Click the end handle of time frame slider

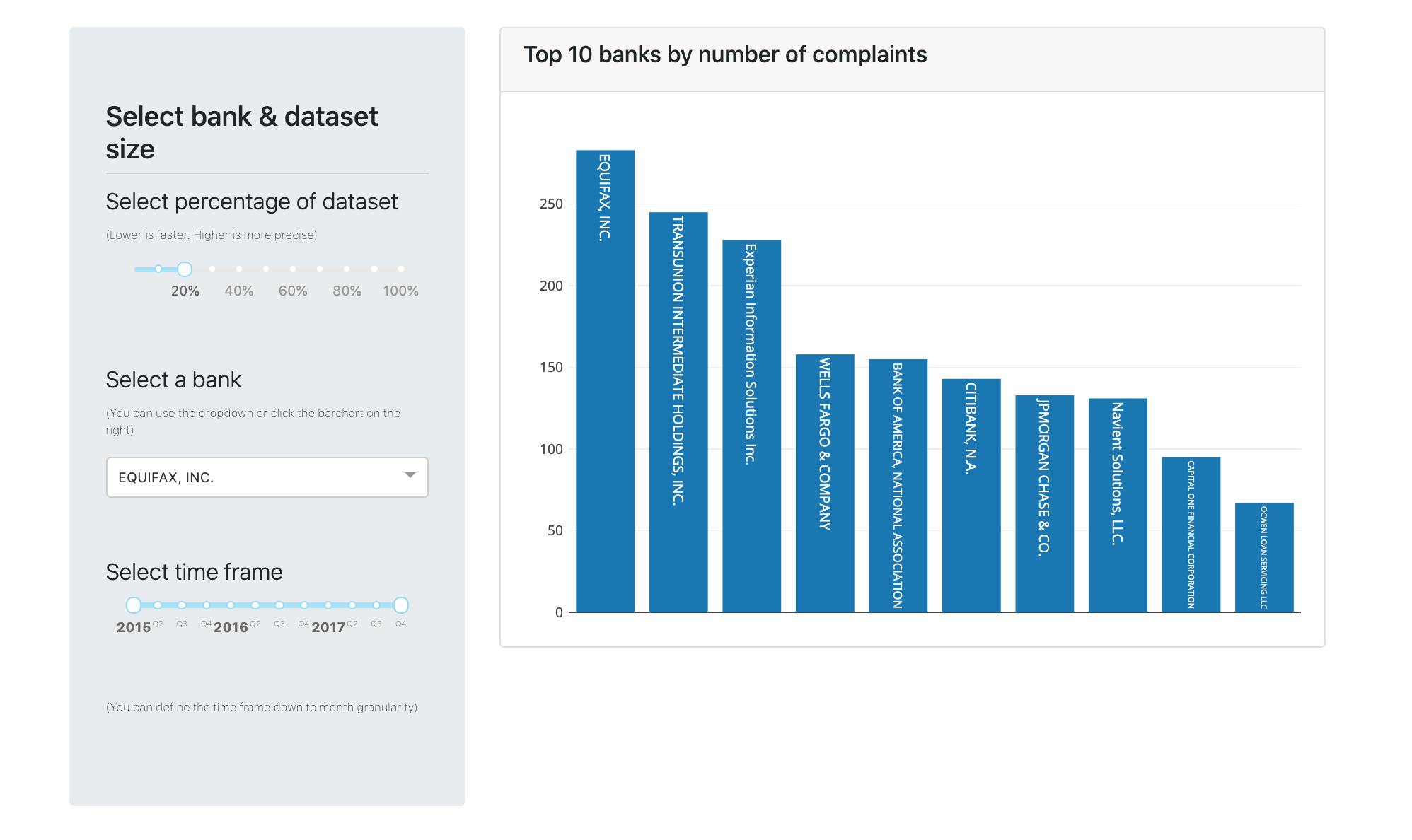(400, 605)
